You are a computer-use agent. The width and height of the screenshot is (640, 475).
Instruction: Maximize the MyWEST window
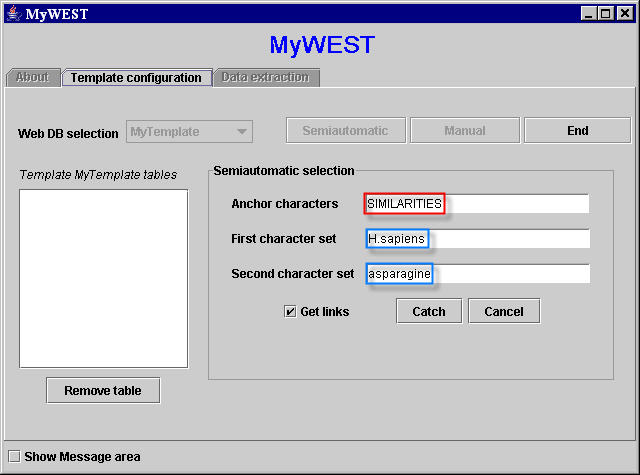pyautogui.click(x=606, y=14)
